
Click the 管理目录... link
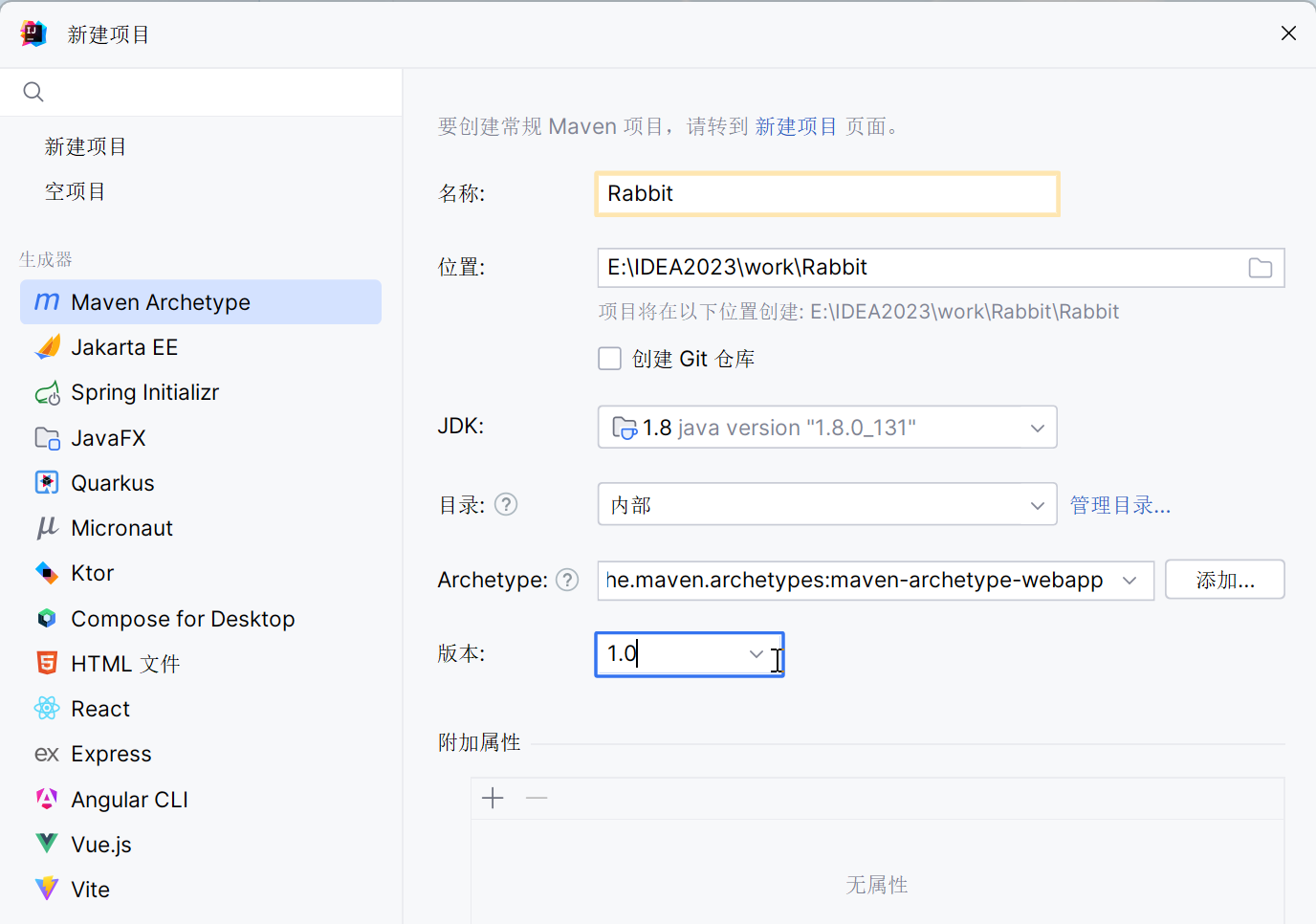pyautogui.click(x=1120, y=505)
